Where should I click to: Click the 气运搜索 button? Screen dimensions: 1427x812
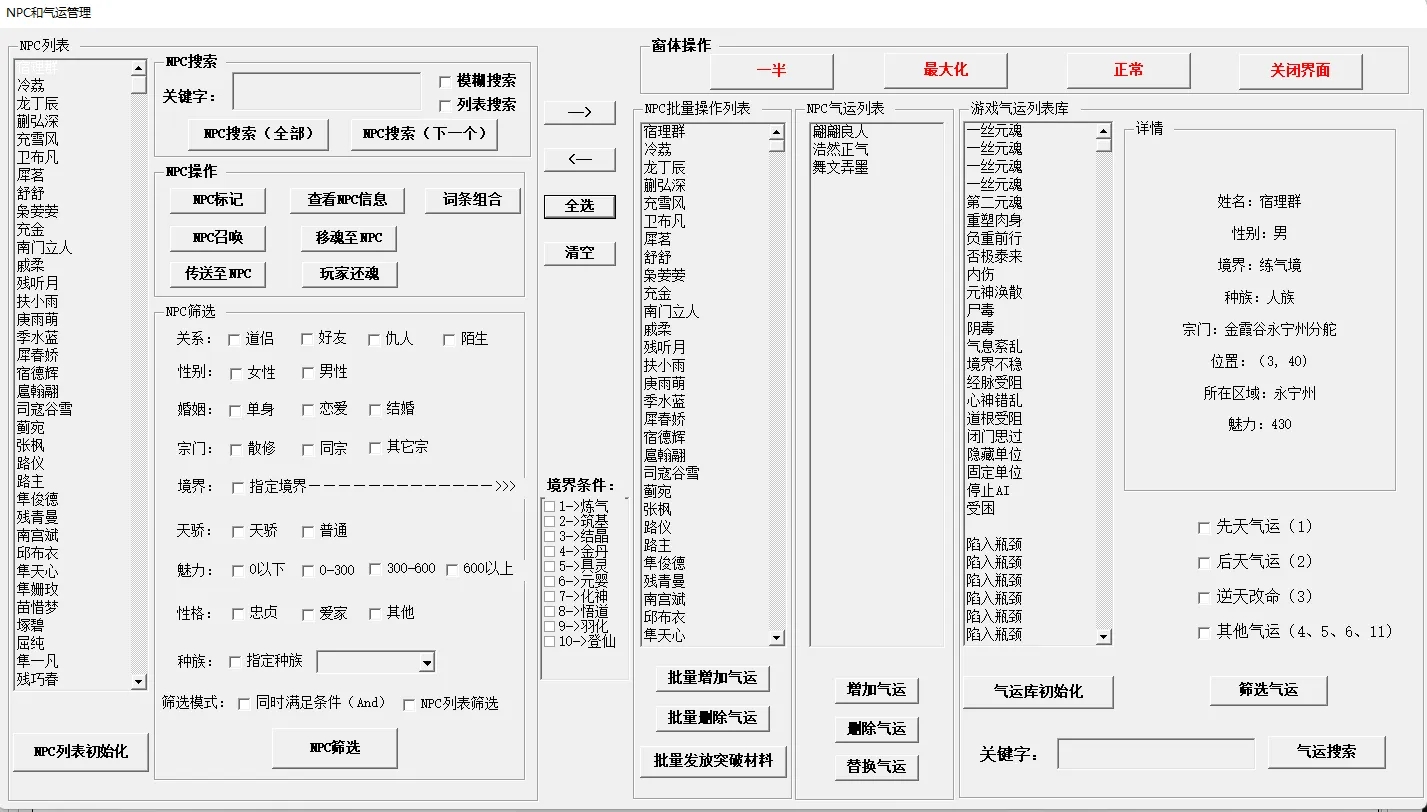tap(1326, 752)
